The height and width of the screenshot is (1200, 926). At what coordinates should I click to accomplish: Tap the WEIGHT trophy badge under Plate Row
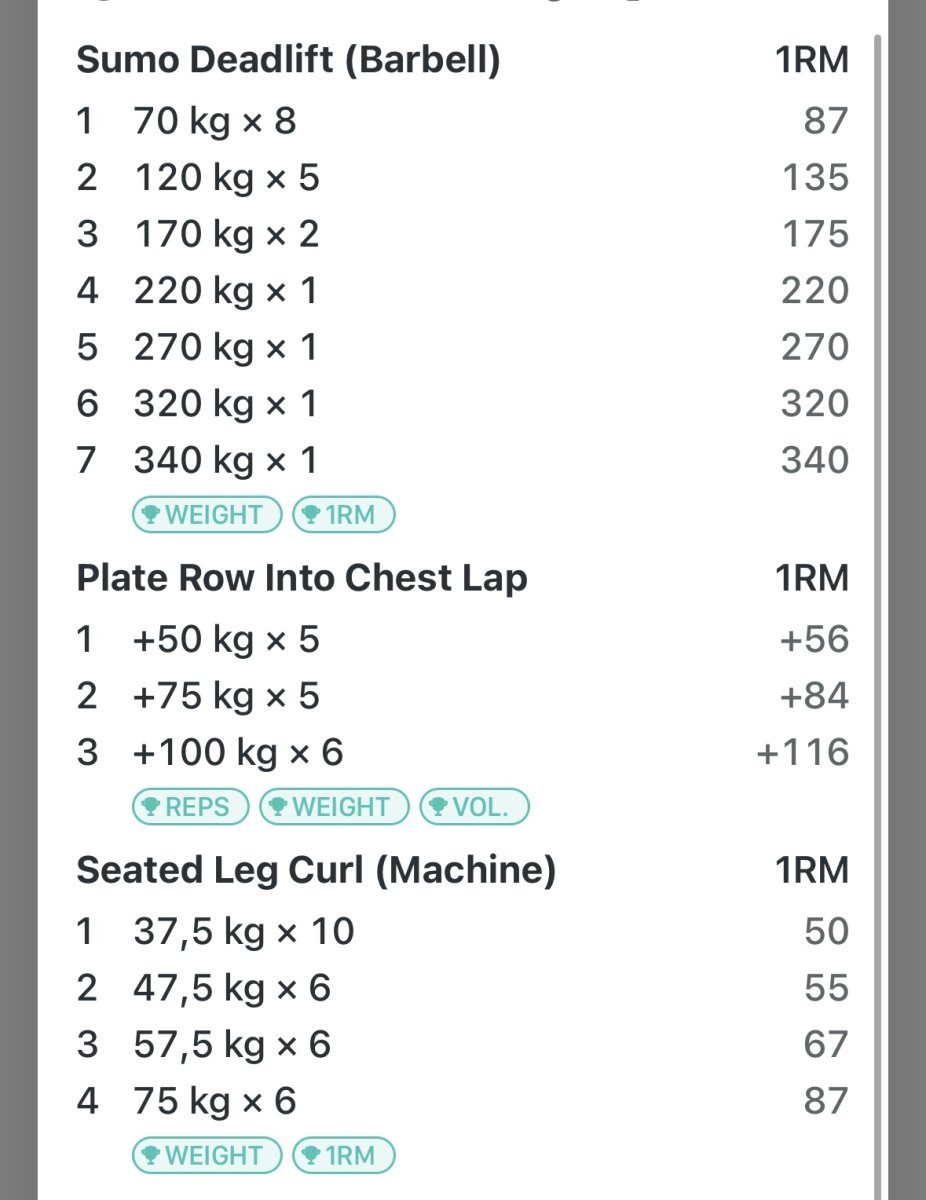334,807
